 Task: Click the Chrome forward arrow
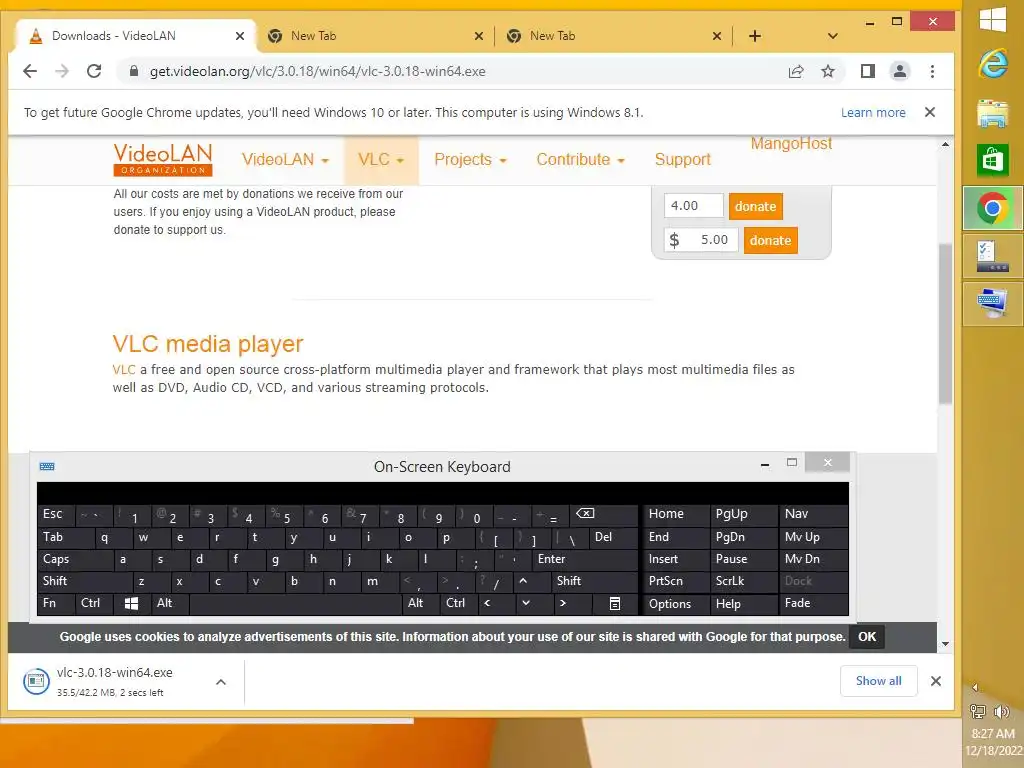(62, 71)
